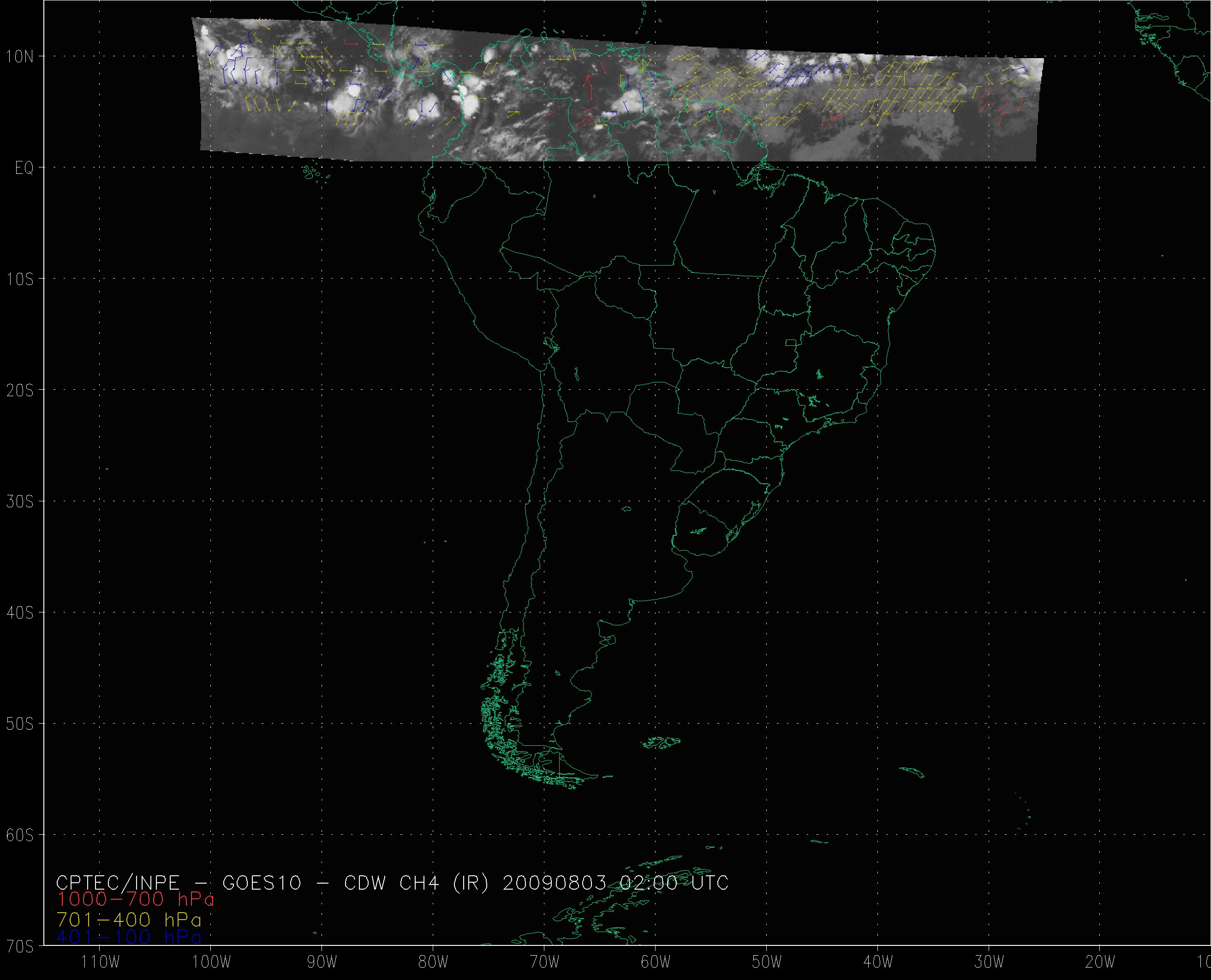1211x980 pixels.
Task: Click the blue 401-100 hPa legend entry
Action: 129,938
